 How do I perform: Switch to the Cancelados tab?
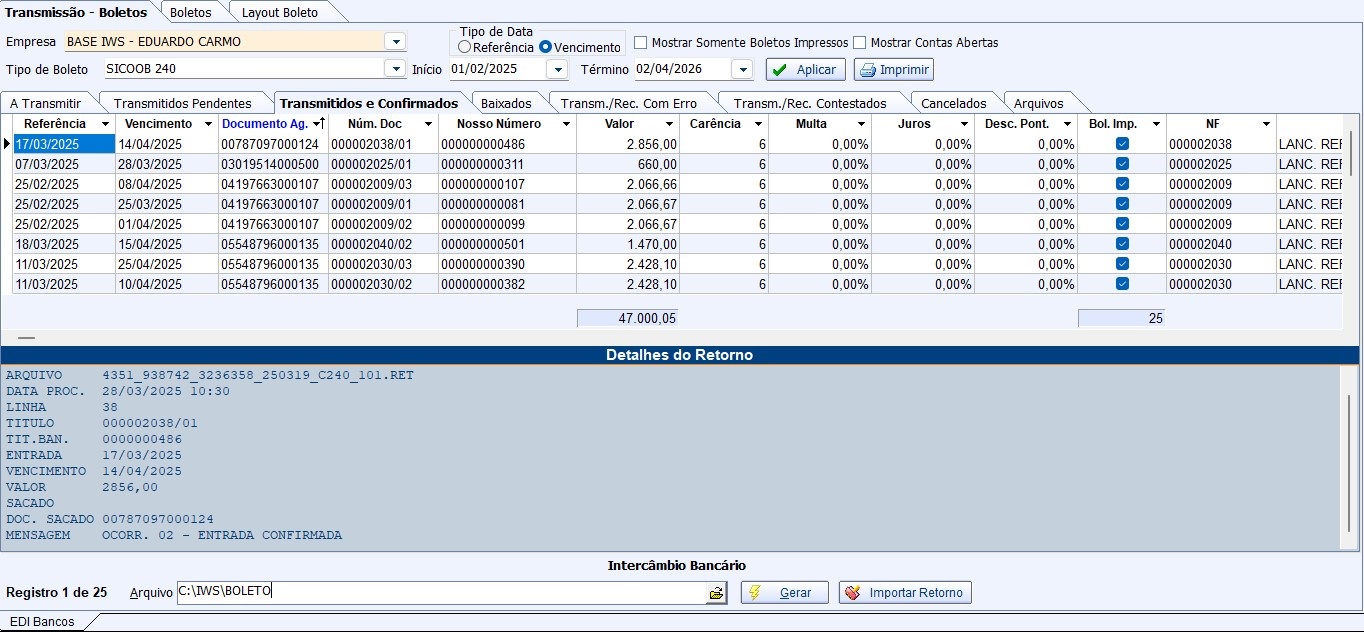(953, 103)
